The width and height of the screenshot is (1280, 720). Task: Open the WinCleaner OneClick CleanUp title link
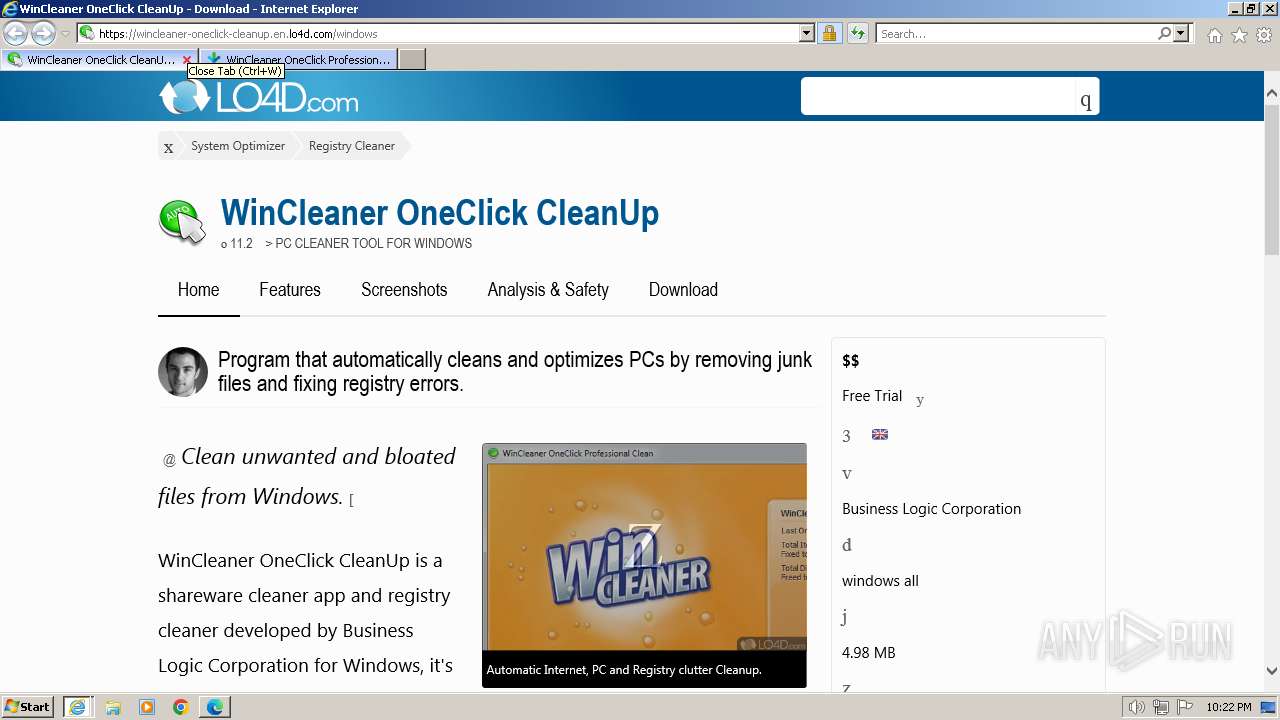click(439, 212)
